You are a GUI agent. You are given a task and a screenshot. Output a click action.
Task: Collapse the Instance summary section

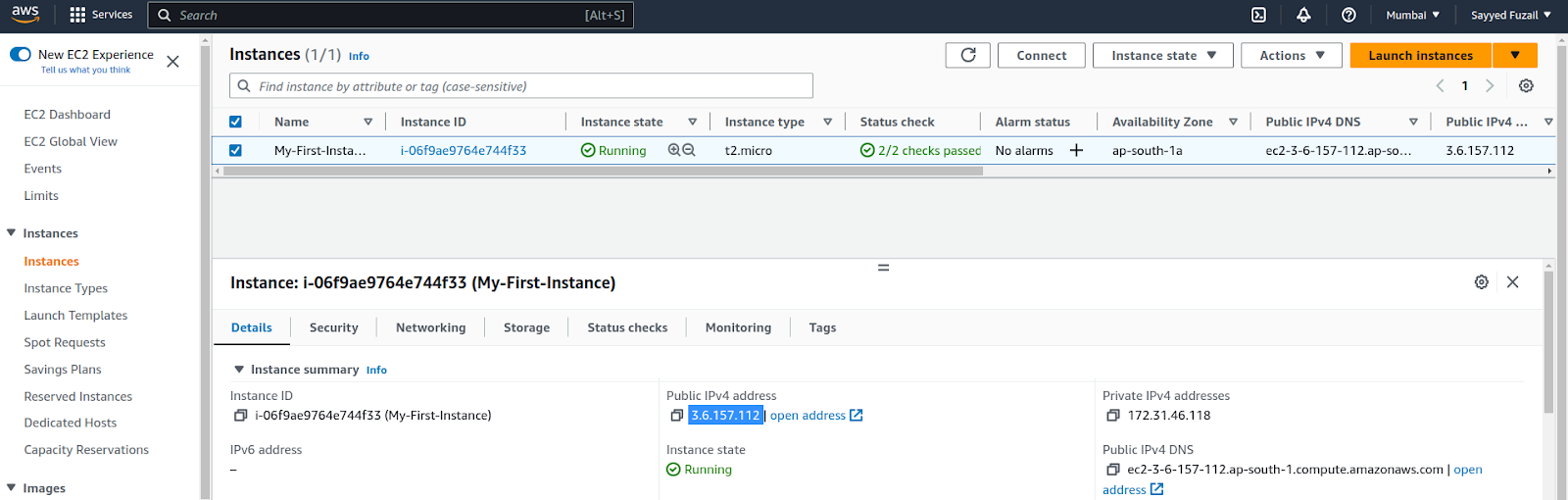[x=238, y=370]
